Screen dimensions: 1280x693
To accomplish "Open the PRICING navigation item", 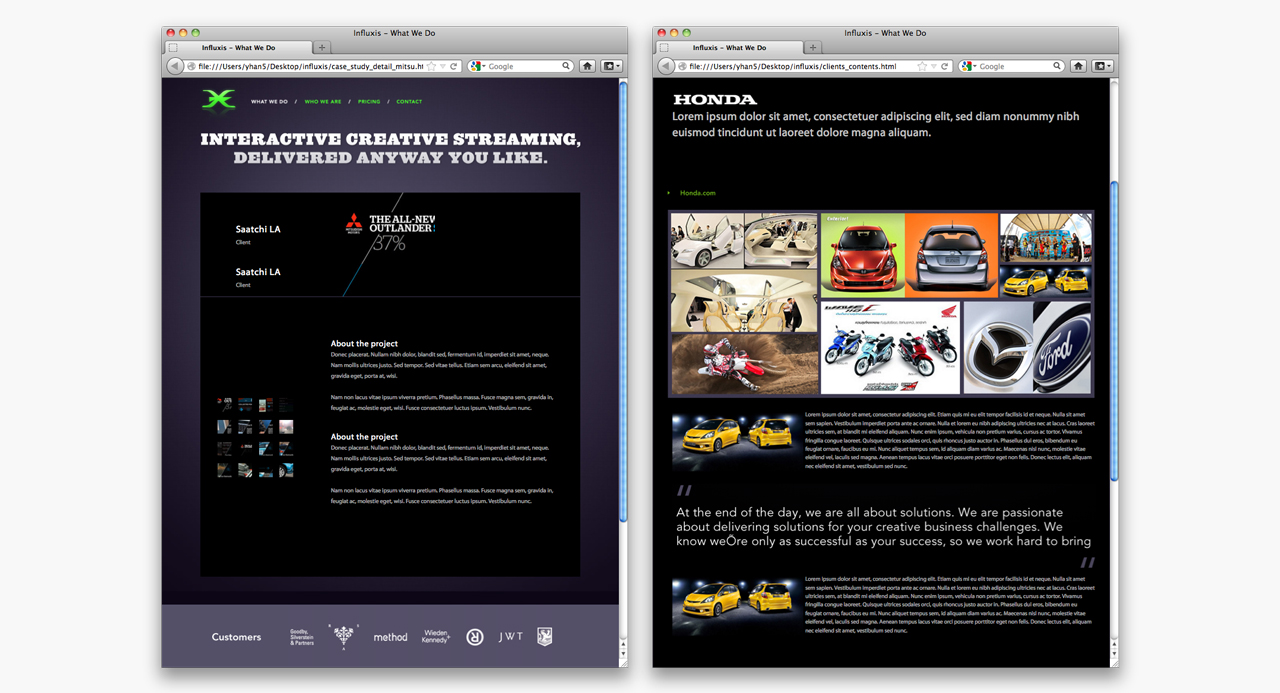I will 369,102.
